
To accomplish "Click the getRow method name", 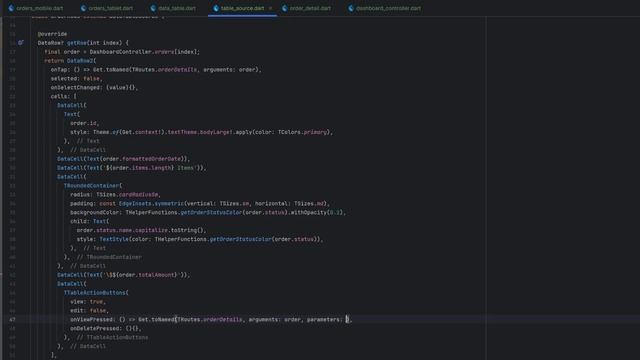I will [x=77, y=43].
